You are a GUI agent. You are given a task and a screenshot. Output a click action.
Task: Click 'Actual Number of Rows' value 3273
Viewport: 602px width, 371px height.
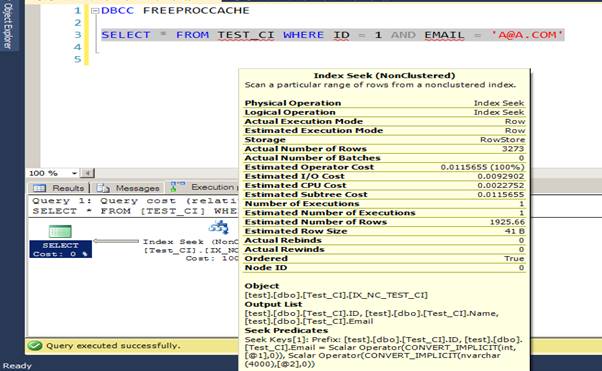(x=513, y=149)
